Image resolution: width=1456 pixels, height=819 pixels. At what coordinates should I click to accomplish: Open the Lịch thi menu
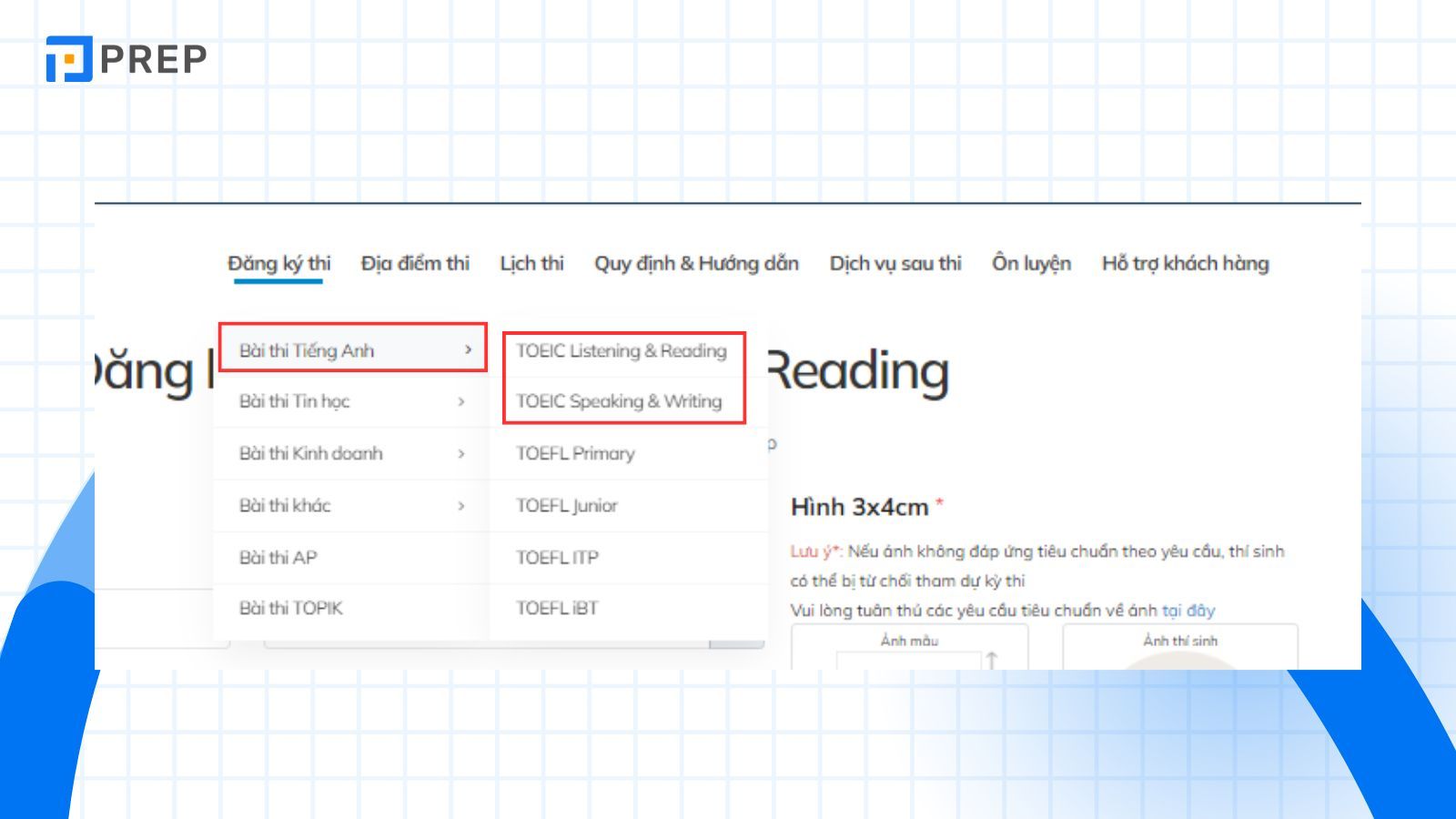coord(531,264)
